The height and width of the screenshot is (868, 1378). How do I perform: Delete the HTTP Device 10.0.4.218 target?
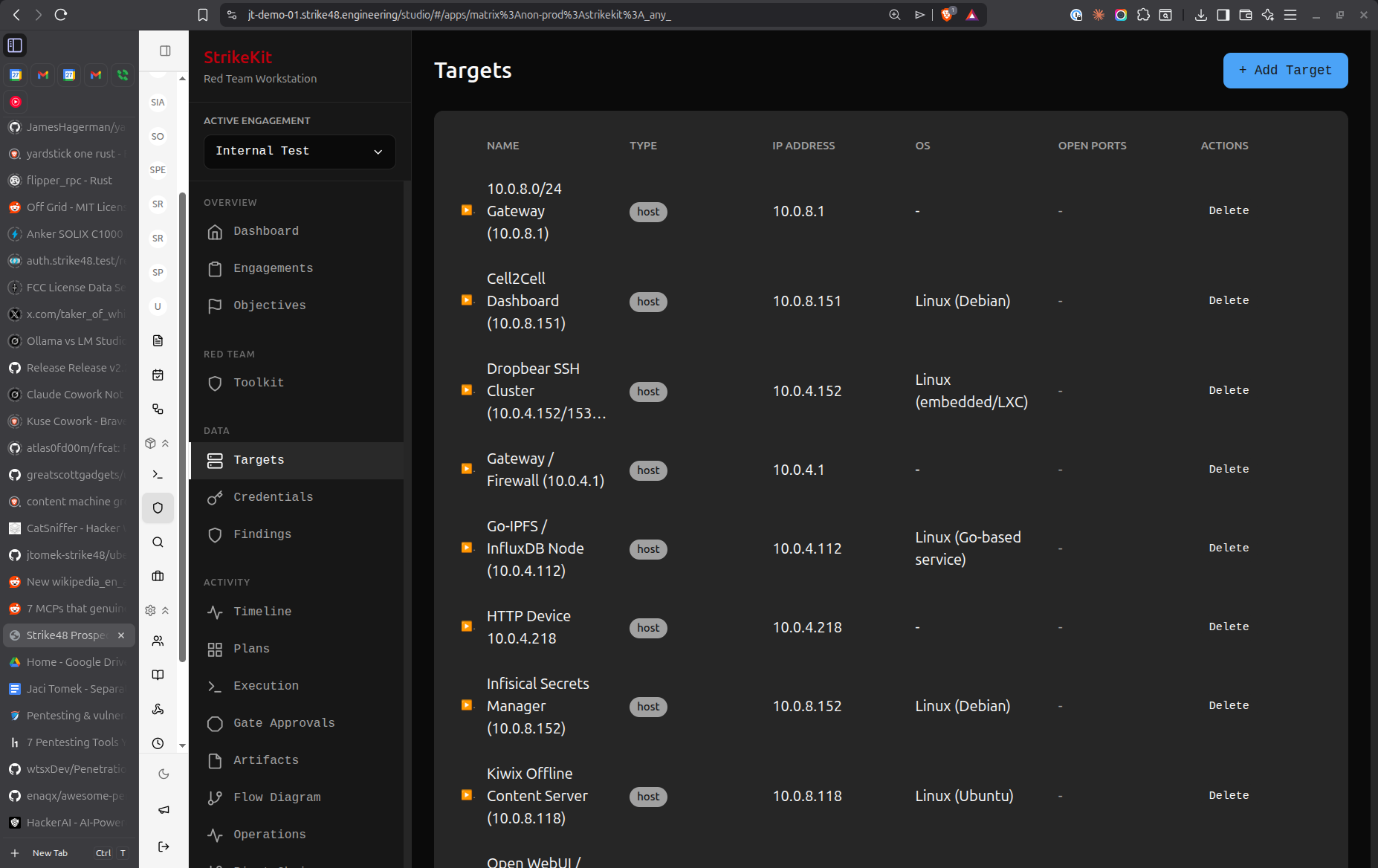coord(1229,626)
